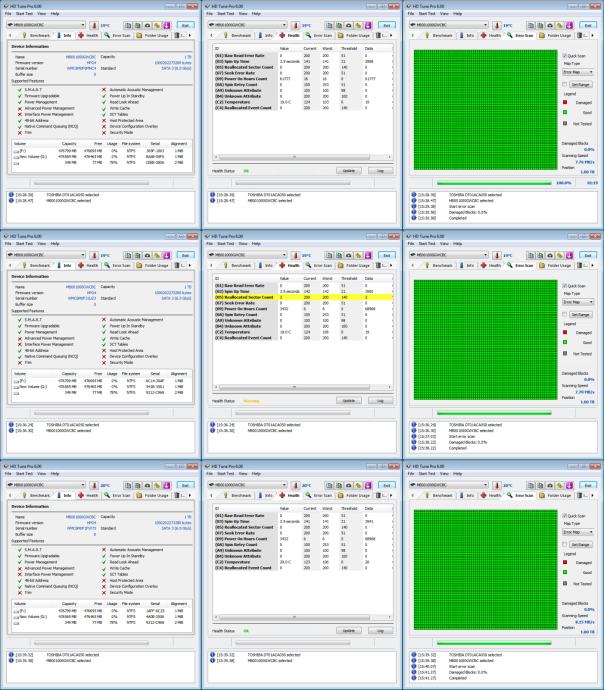The height and width of the screenshot is (690, 604).
Task: Switch to Benchmark tab in top-left window
Action: click(x=36, y=35)
